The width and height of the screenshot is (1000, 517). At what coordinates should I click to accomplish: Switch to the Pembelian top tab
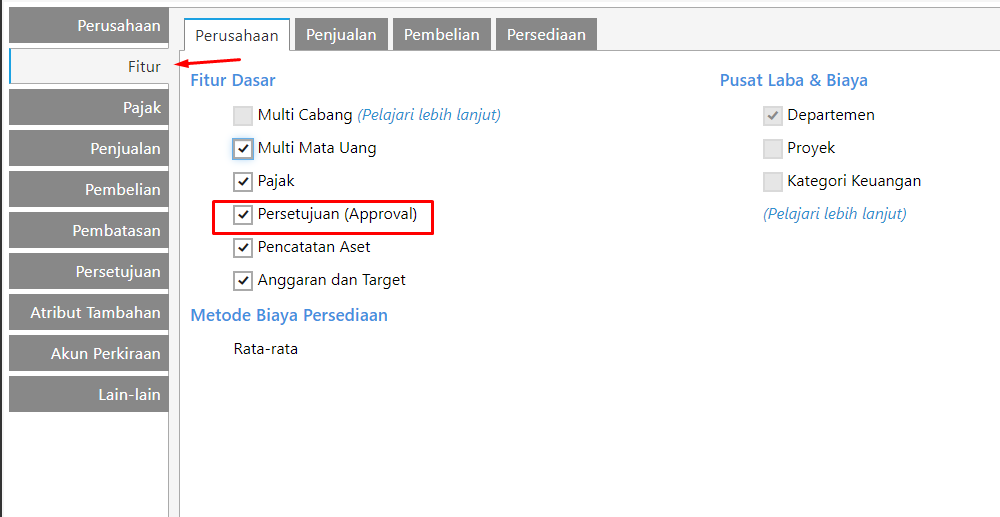coord(441,34)
